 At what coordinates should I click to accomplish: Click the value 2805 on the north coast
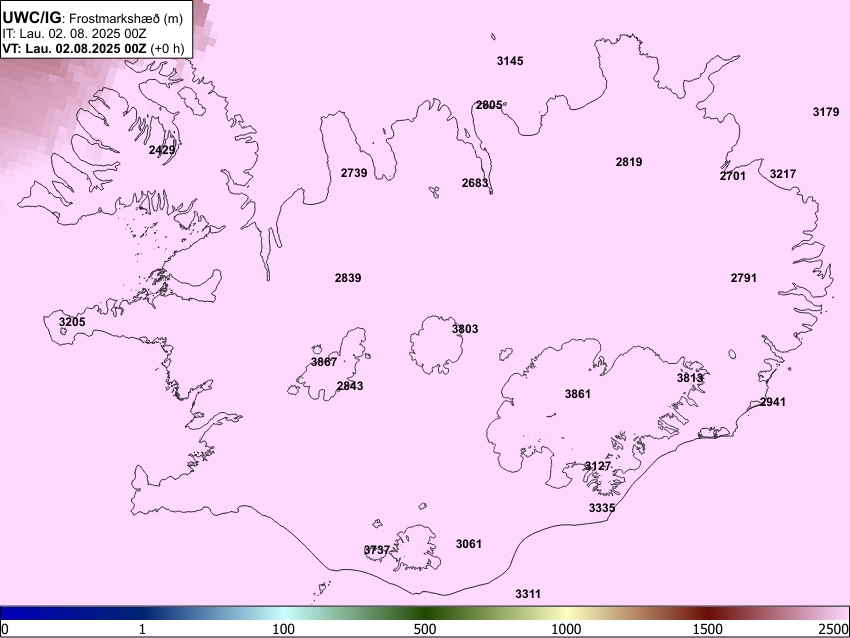(489, 105)
